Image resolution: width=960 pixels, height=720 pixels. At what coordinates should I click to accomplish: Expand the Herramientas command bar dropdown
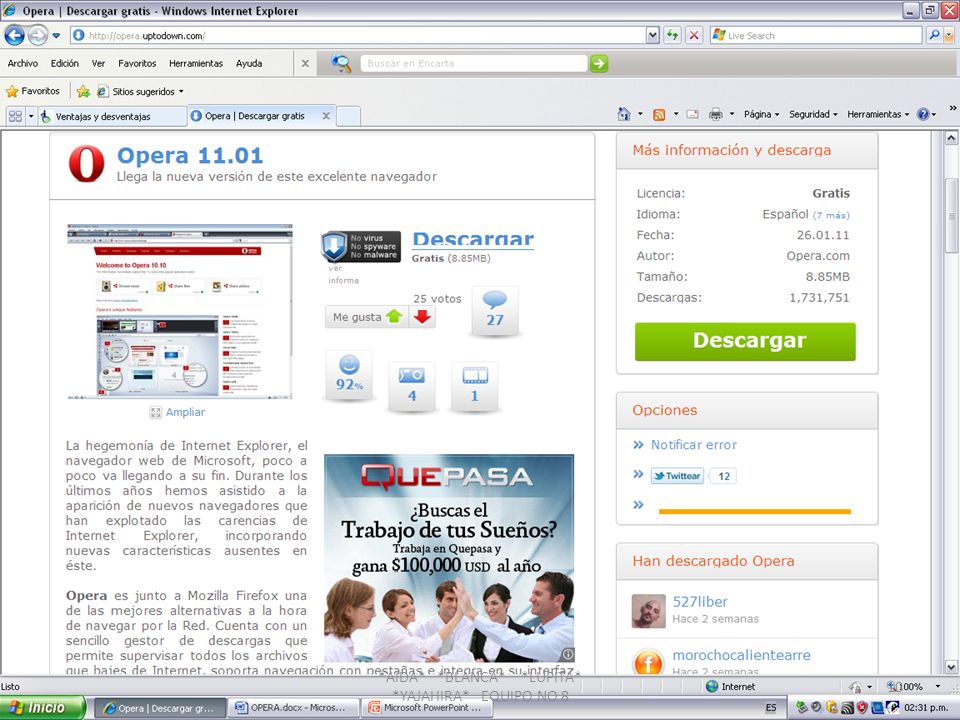(x=907, y=114)
